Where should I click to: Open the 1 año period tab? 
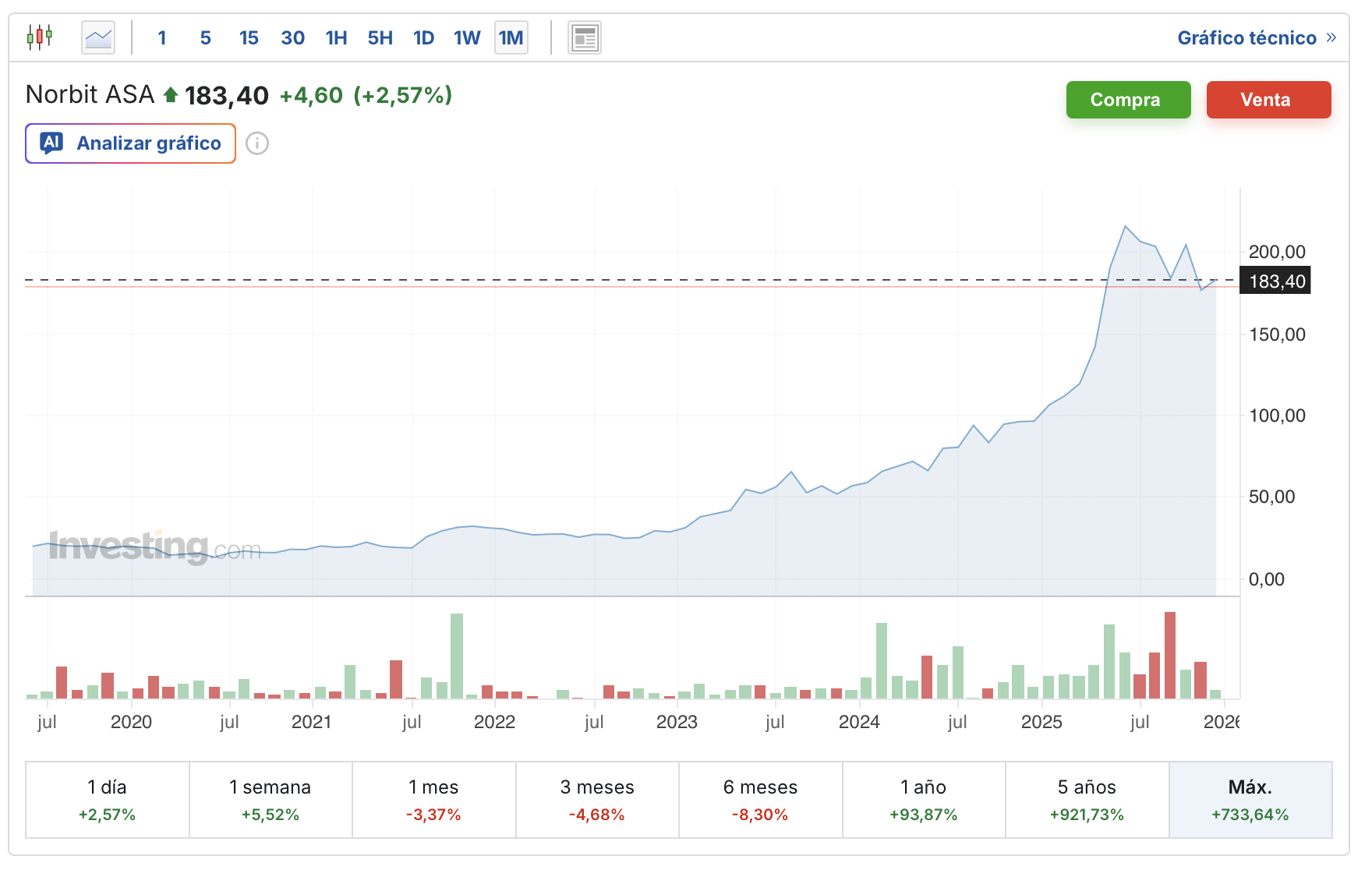923,800
